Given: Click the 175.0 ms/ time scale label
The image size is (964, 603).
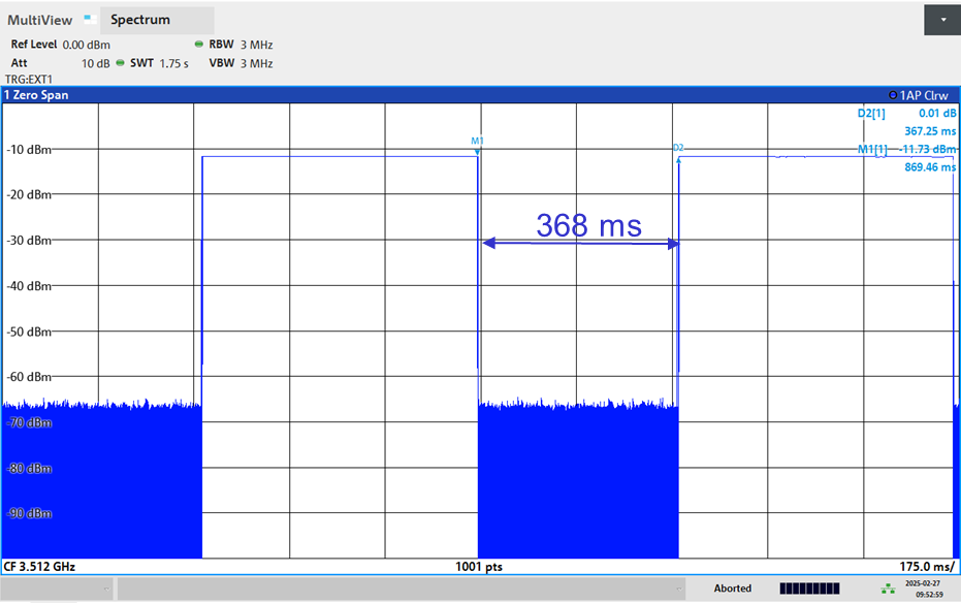Looking at the screenshot, I should point(927,566).
